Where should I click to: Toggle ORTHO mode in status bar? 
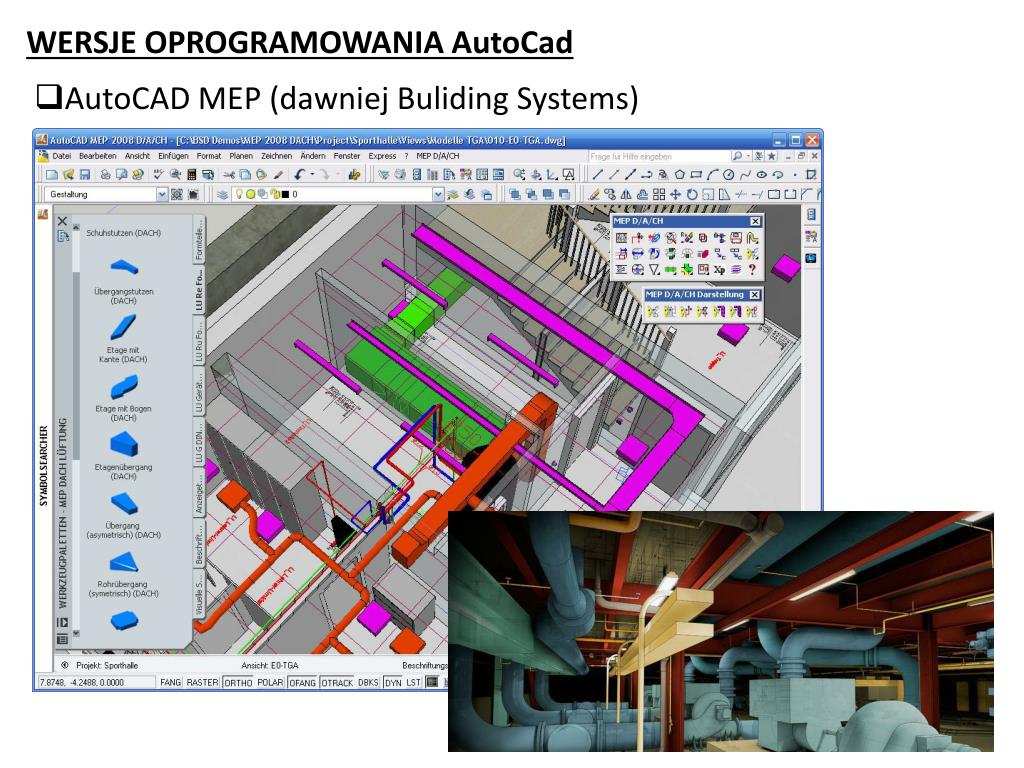click(x=238, y=682)
